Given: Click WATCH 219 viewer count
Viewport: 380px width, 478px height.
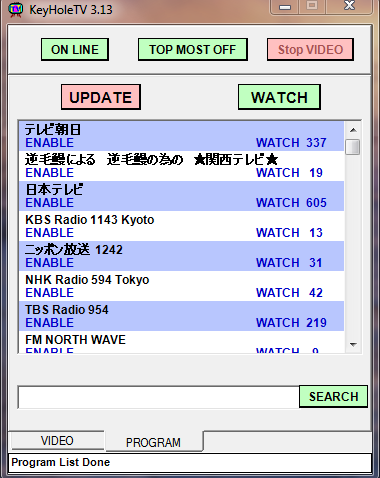Looking at the screenshot, I should 291,323.
